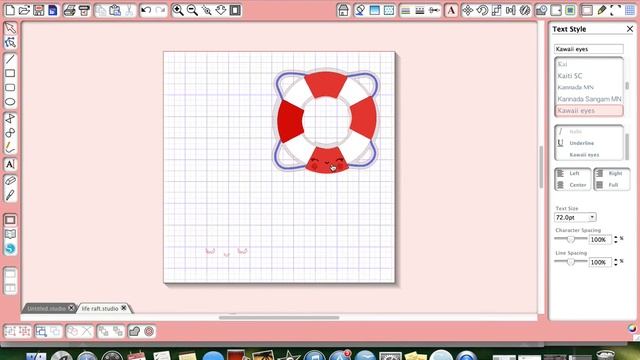Create a new document
Screen dimensions: 640x360
(10, 10)
